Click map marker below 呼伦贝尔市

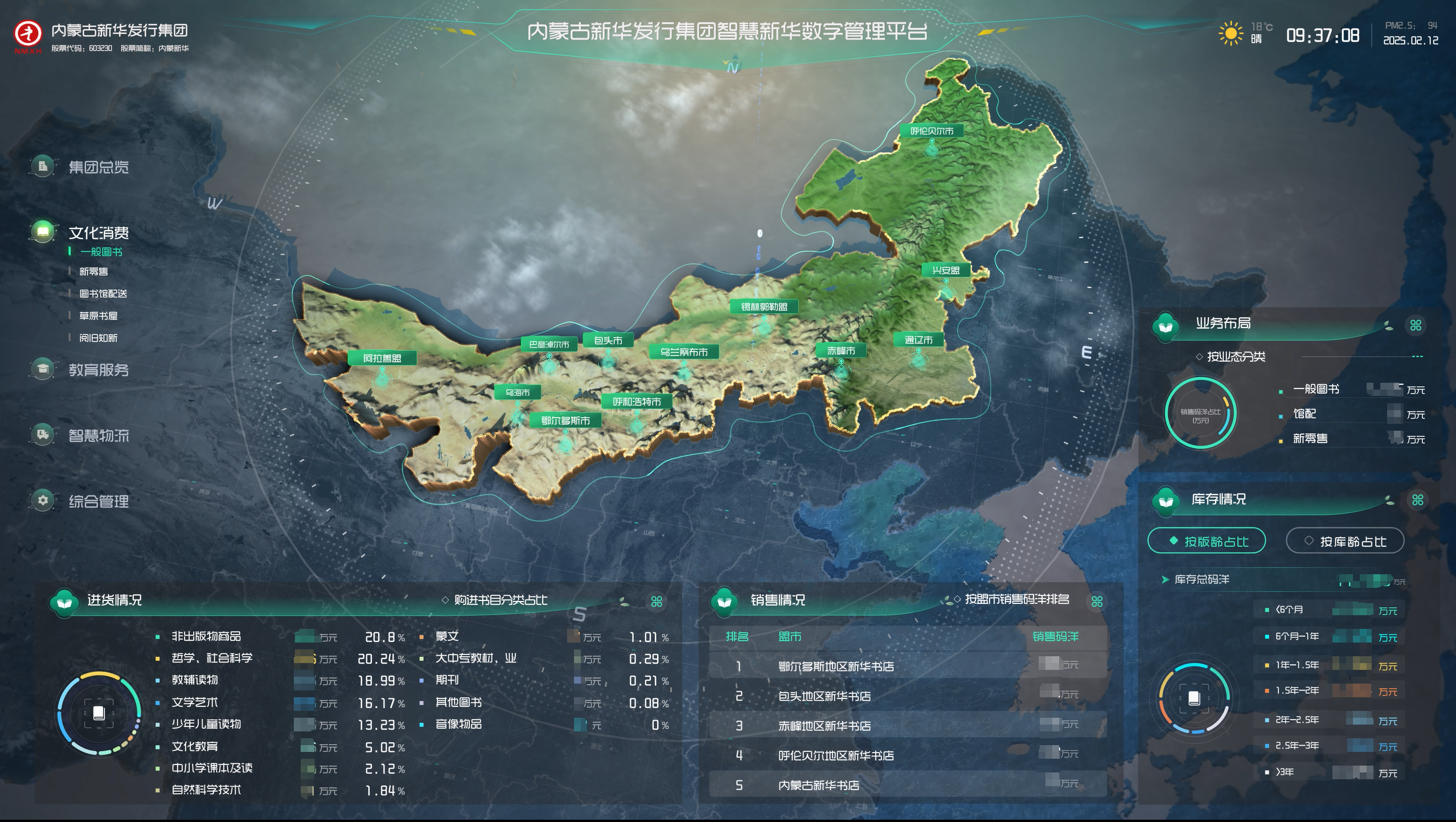pyautogui.click(x=932, y=149)
